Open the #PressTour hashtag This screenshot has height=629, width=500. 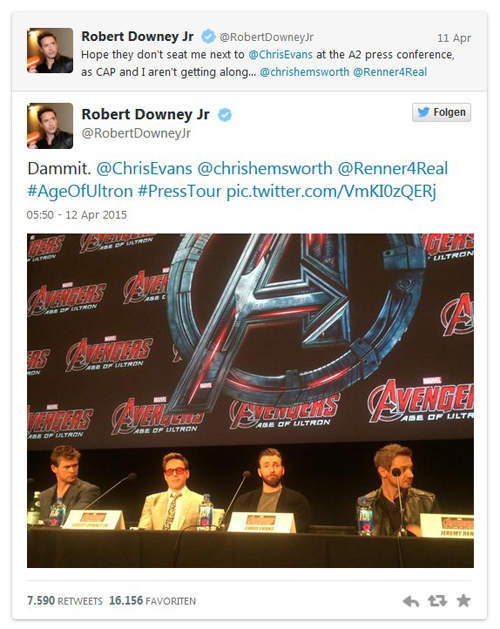click(179, 191)
